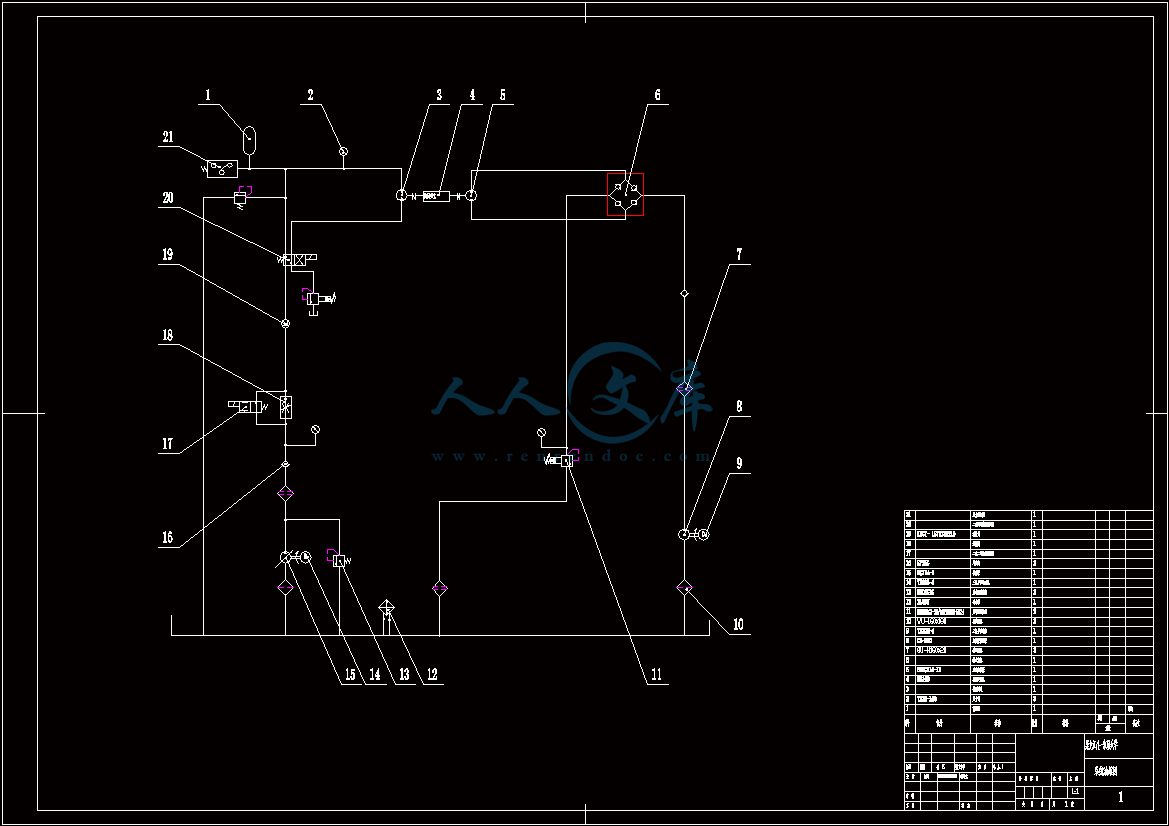Select callout number 15
Image resolution: width=1169 pixels, height=826 pixels.
click(350, 675)
